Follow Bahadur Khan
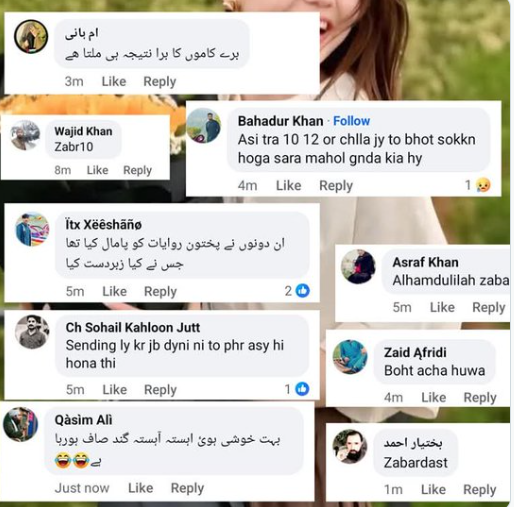 351,121
